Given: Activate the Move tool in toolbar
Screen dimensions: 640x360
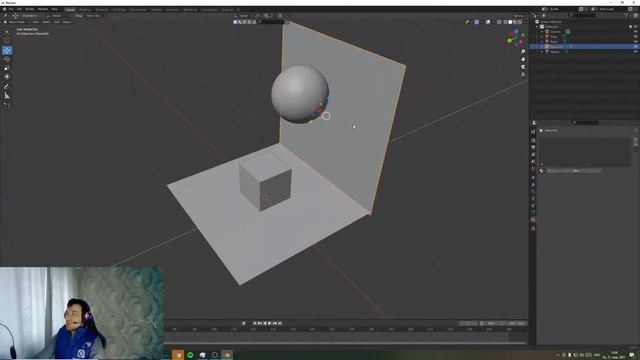Looking at the screenshot, I should 7,50.
